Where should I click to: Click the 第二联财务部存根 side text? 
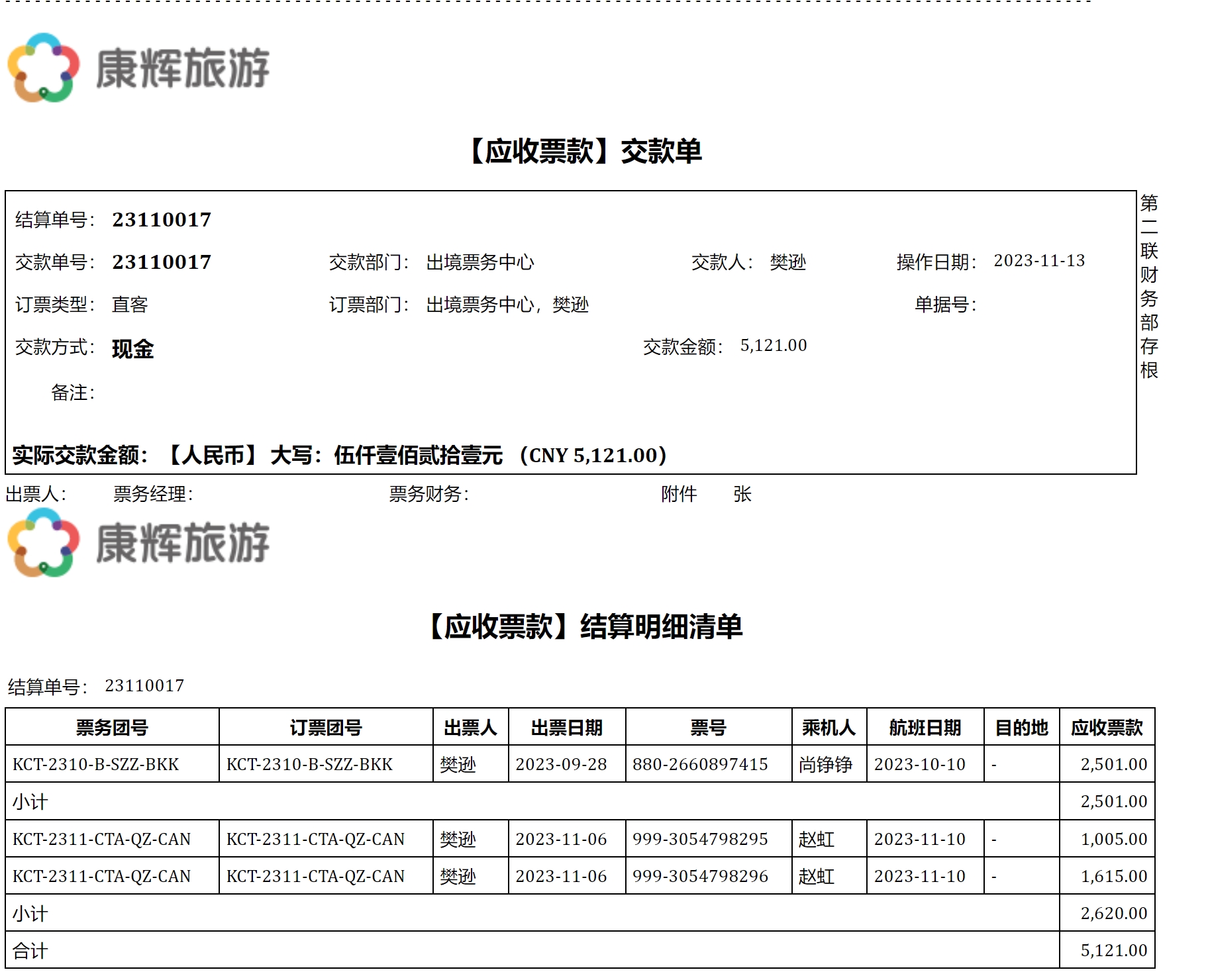[1149, 286]
